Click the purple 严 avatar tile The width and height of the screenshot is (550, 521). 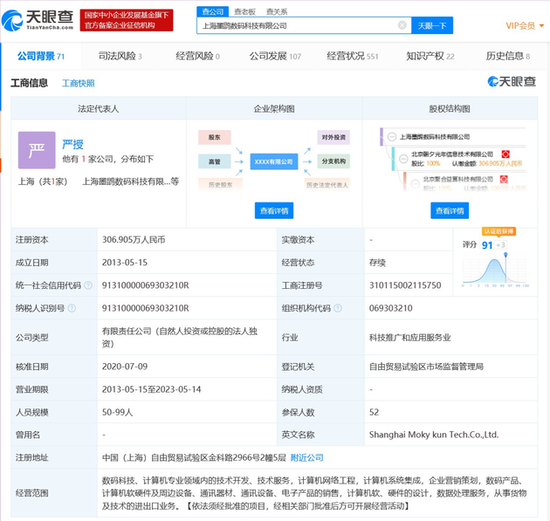pos(37,150)
